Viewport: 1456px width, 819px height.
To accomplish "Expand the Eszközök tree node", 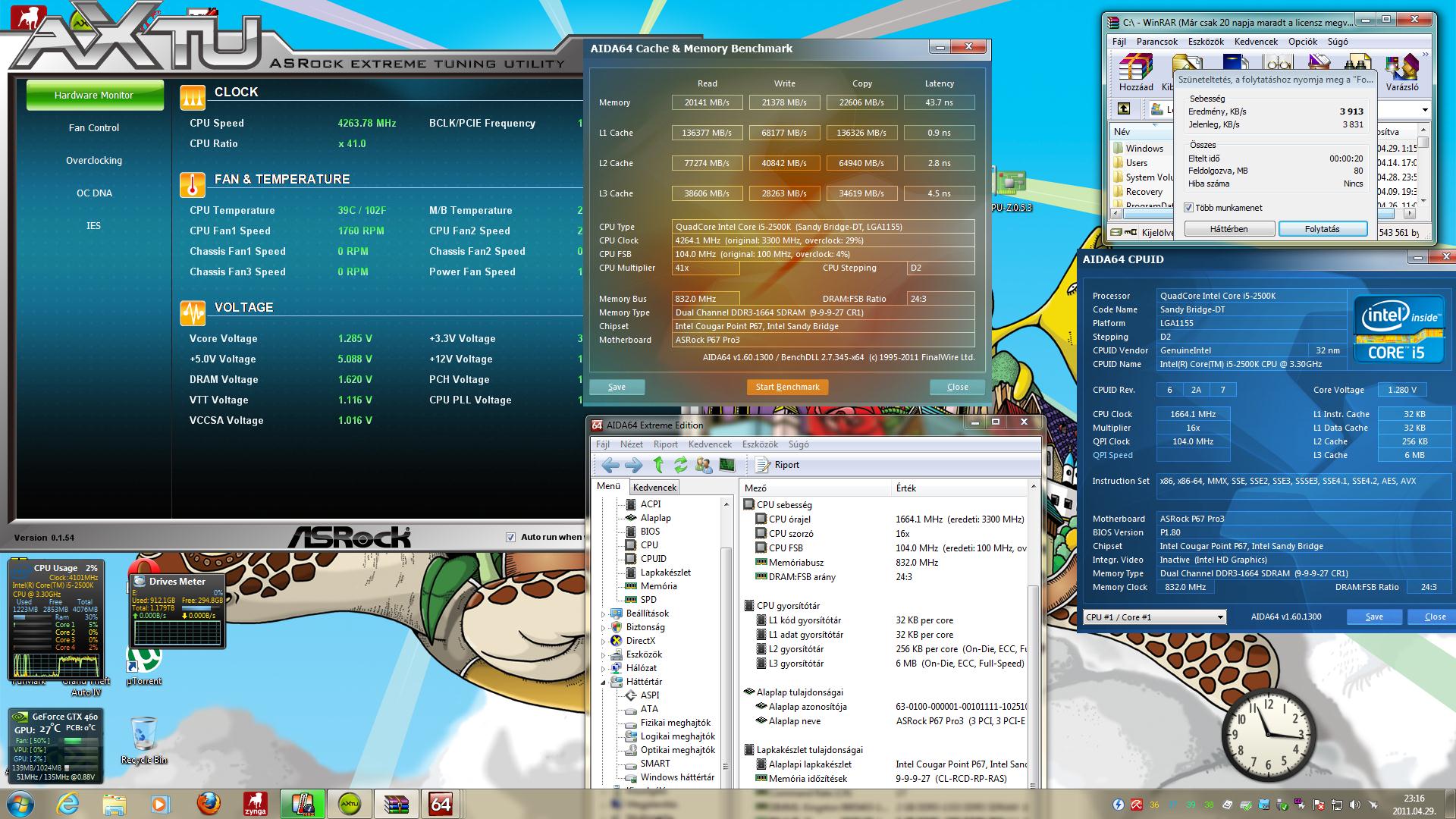I will (x=604, y=654).
